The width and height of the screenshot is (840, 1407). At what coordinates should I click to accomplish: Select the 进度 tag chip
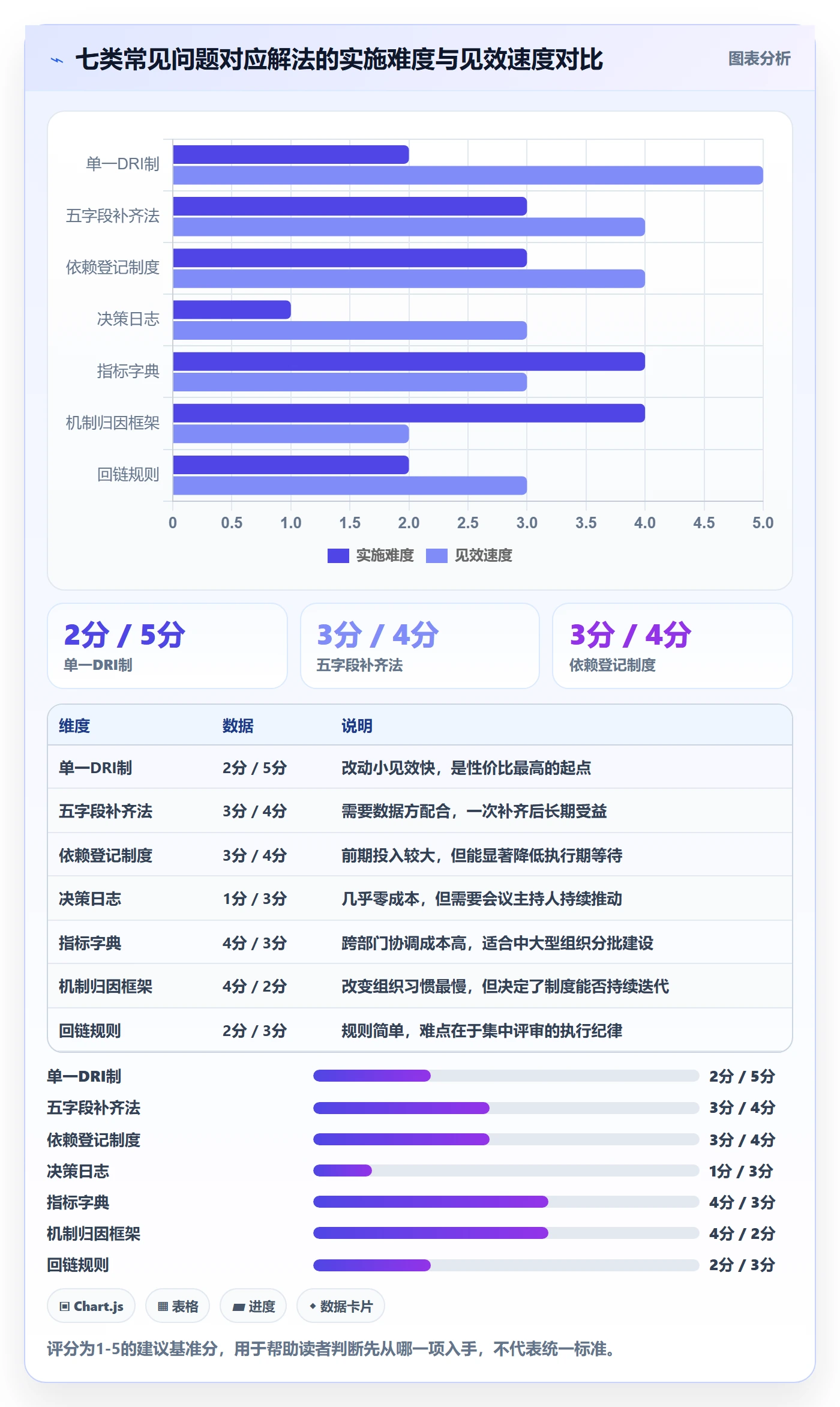253,1306
